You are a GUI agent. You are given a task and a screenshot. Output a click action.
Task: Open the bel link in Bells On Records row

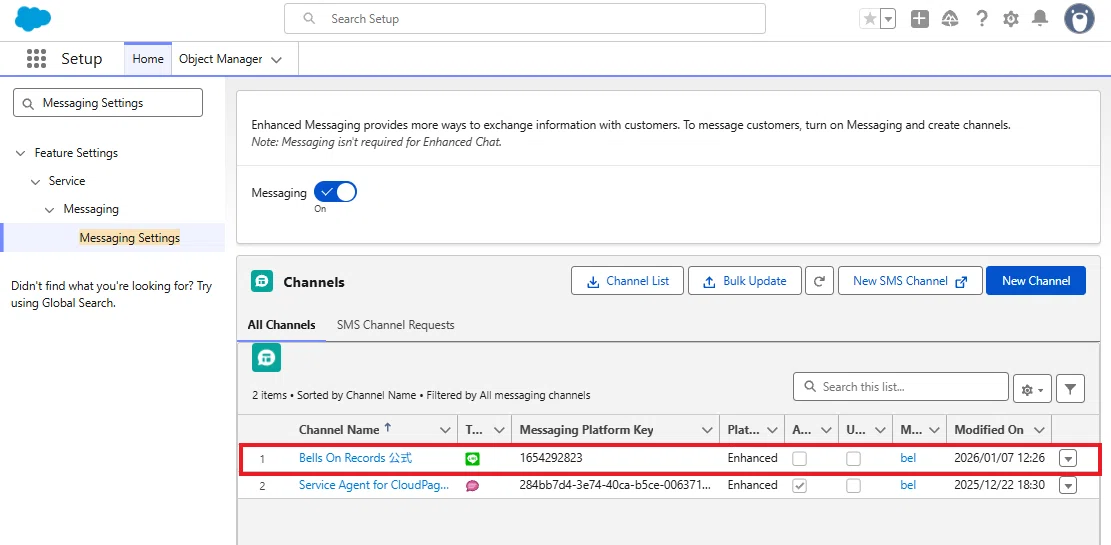pos(908,458)
